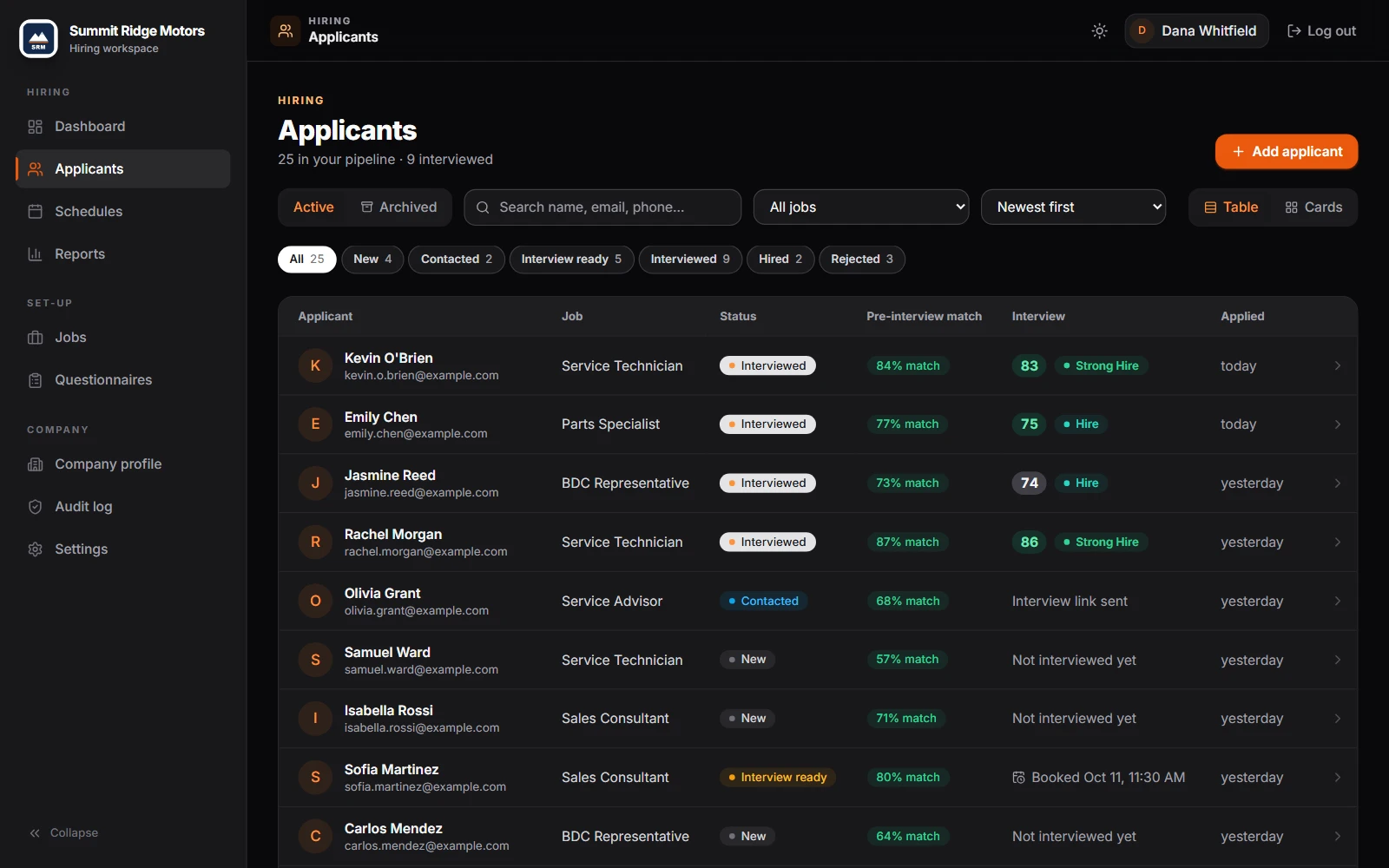Switch to Table layout
Image resolution: width=1389 pixels, height=868 pixels.
click(x=1231, y=207)
